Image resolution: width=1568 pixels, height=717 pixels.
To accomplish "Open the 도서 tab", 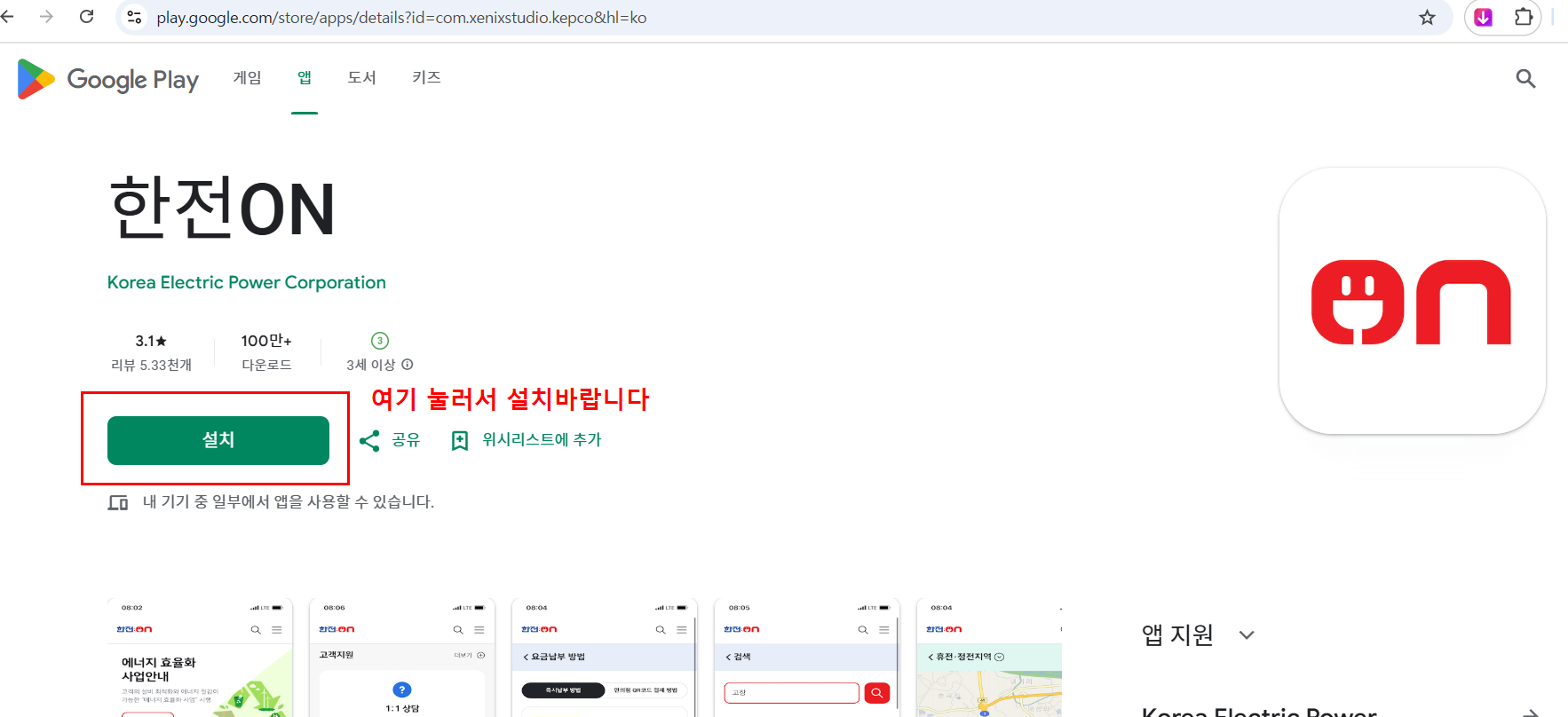I will click(x=361, y=78).
